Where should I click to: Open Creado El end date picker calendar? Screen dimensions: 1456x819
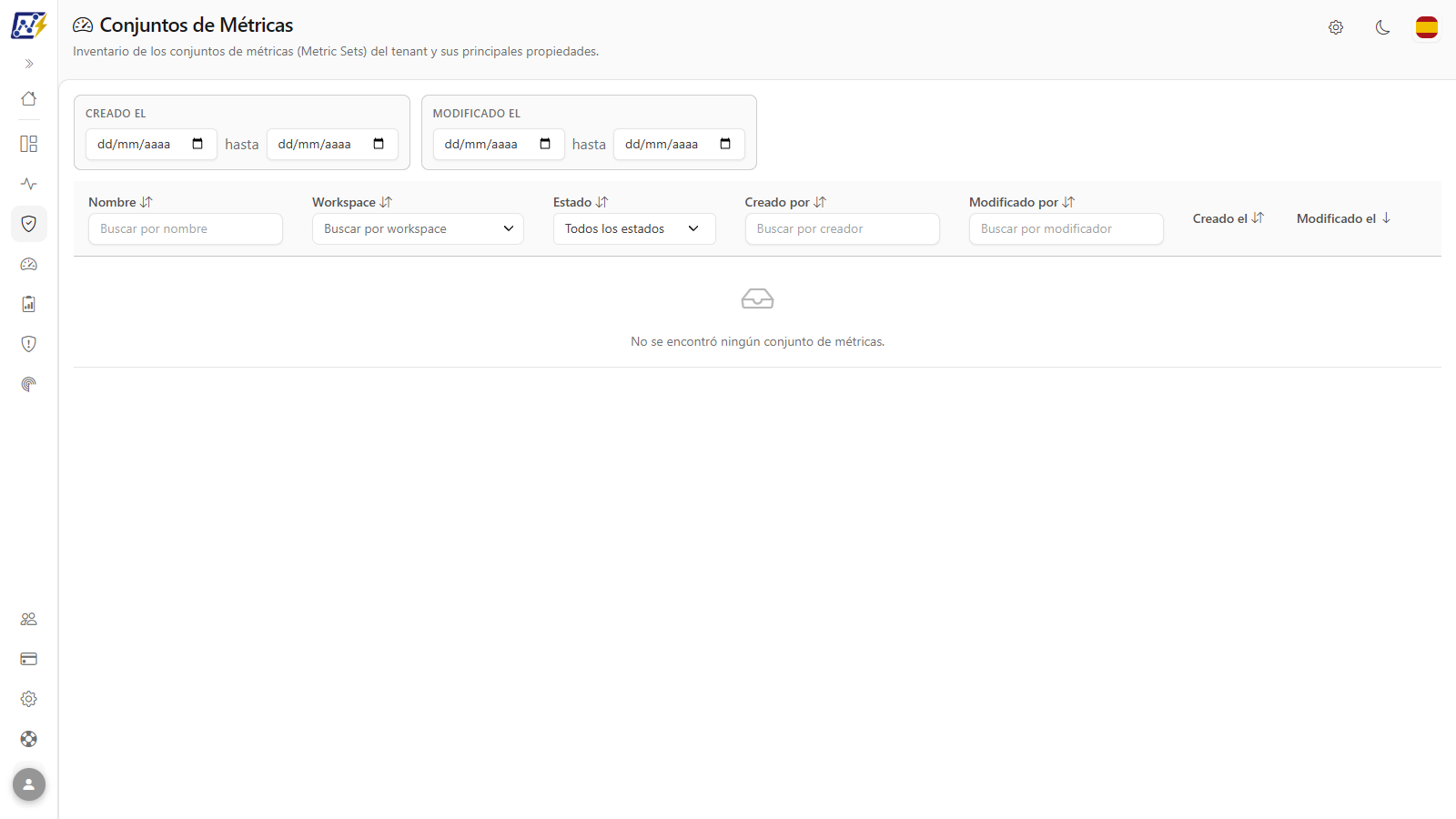click(x=379, y=144)
